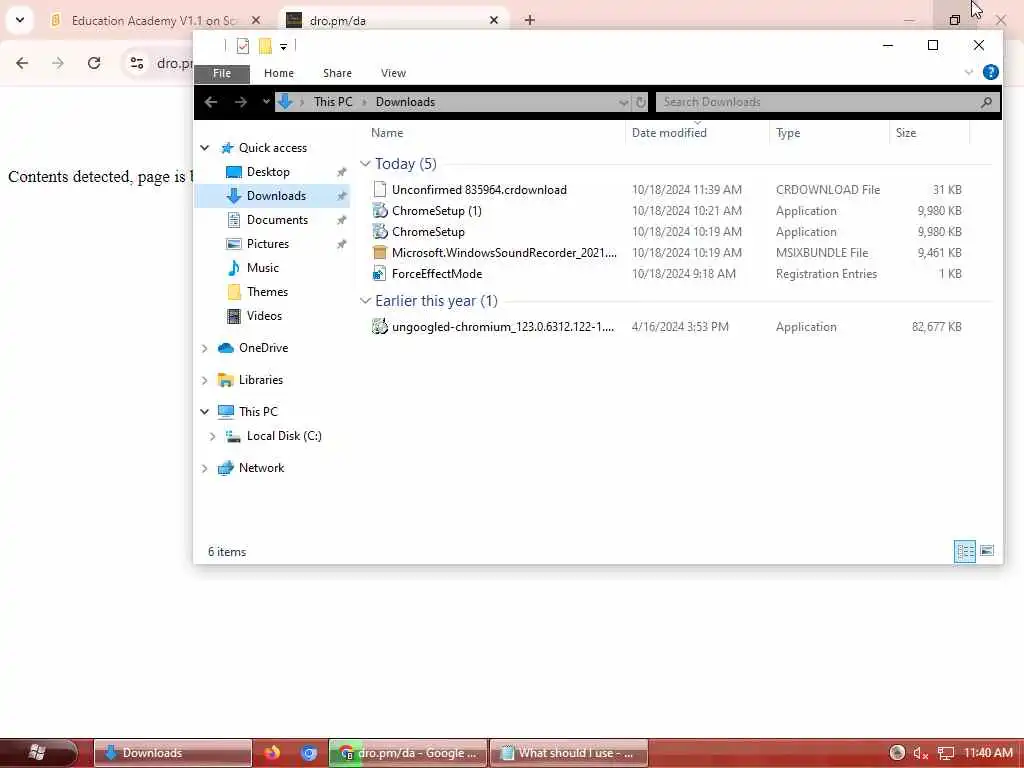1024x768 pixels.
Task: Click the muted volume tray icon
Action: [x=921, y=753]
